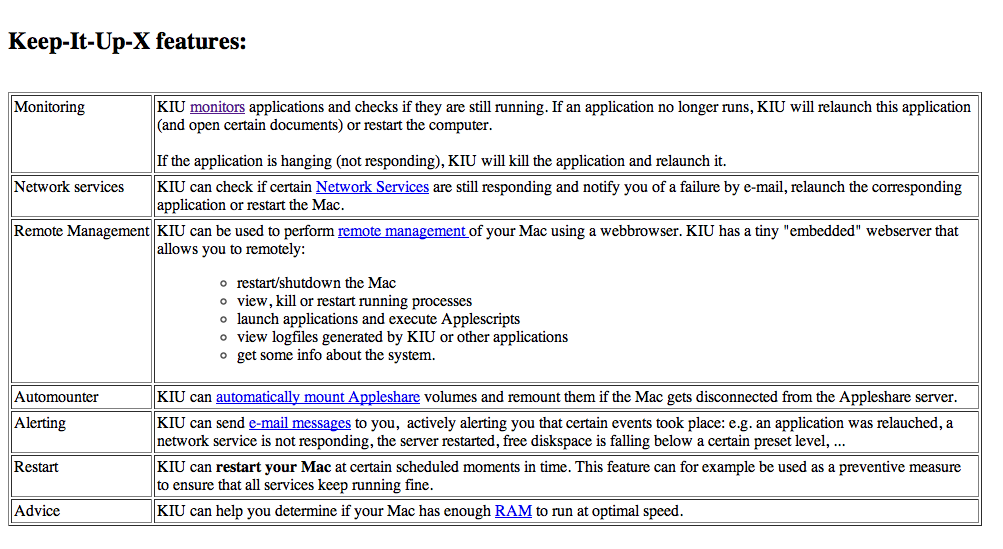This screenshot has width=1003, height=549.
Task: Select the "Restart" row label
Action: (x=36, y=467)
